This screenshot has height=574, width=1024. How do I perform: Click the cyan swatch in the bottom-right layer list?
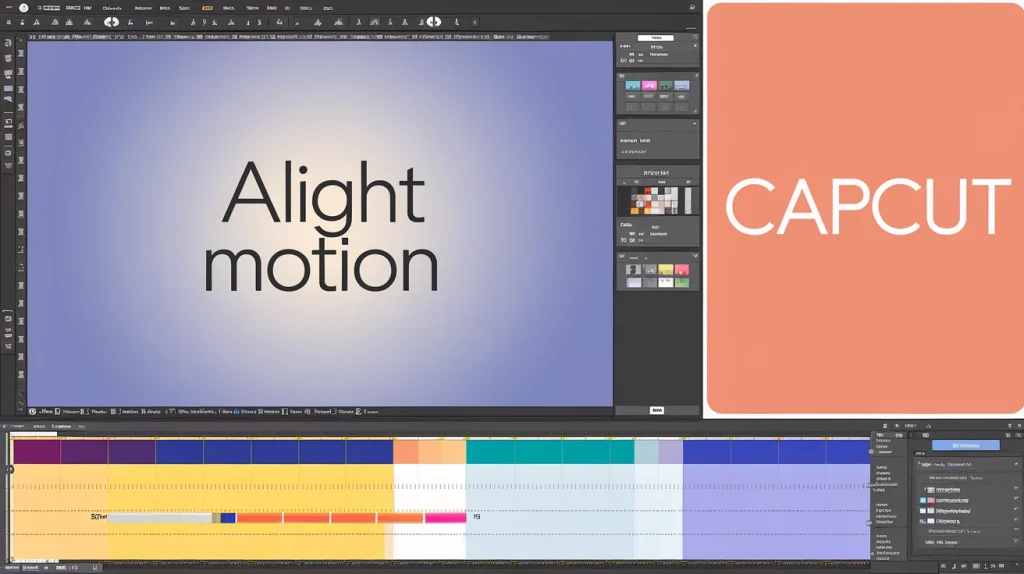point(923,500)
